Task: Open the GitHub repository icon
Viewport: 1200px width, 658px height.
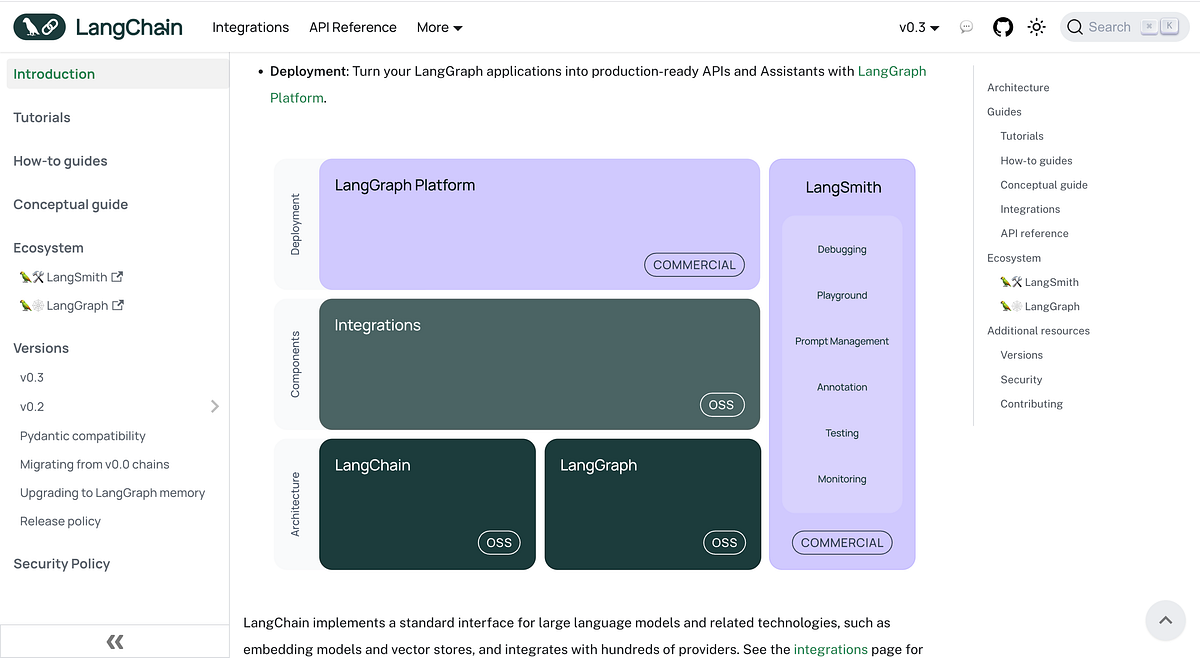Action: [x=1003, y=27]
